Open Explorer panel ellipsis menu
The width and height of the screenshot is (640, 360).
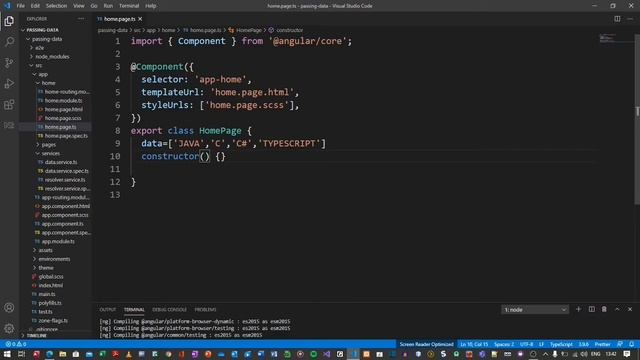point(81,19)
